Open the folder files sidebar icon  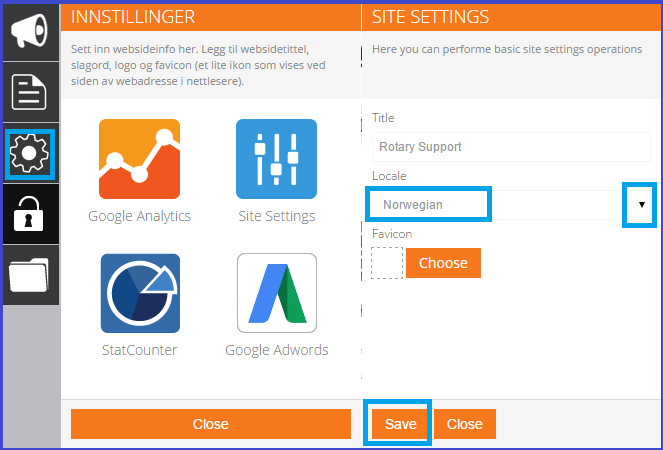(x=29, y=275)
